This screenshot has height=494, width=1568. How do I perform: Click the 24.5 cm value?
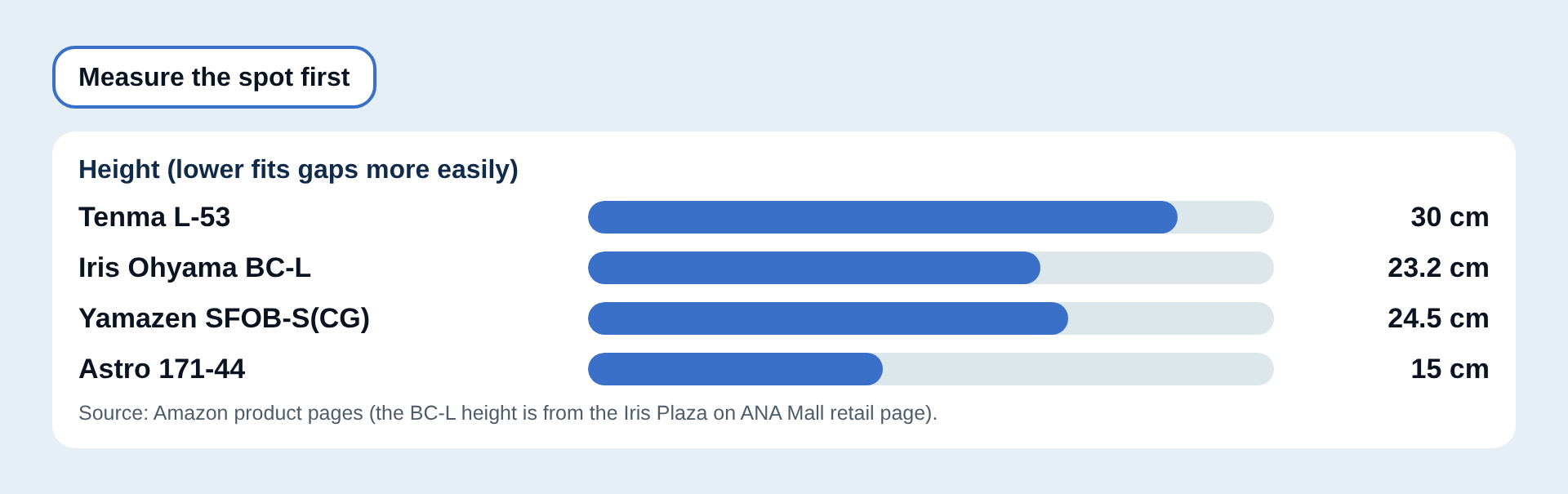coord(1438,318)
